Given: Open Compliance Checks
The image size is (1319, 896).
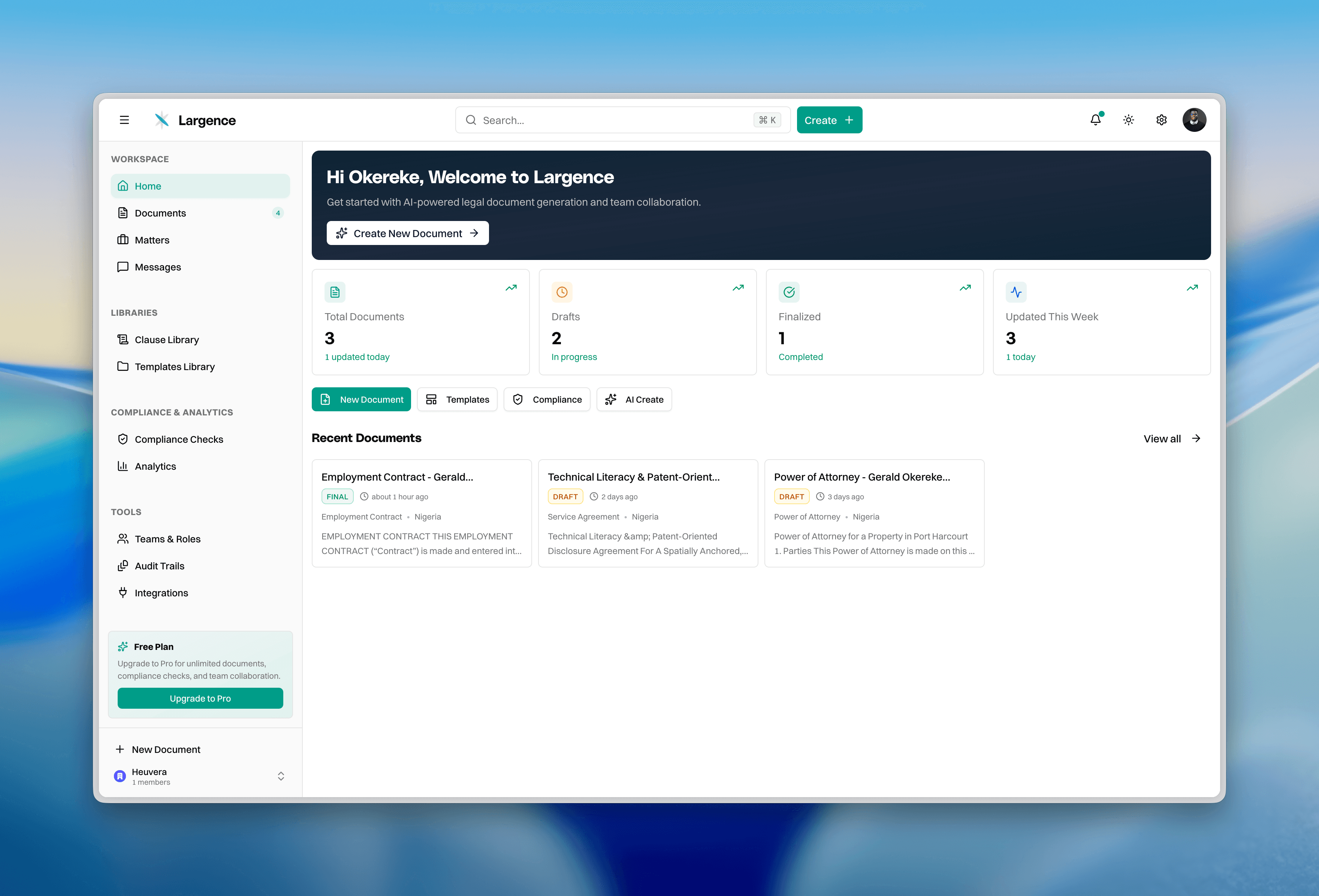Looking at the screenshot, I should 178,439.
